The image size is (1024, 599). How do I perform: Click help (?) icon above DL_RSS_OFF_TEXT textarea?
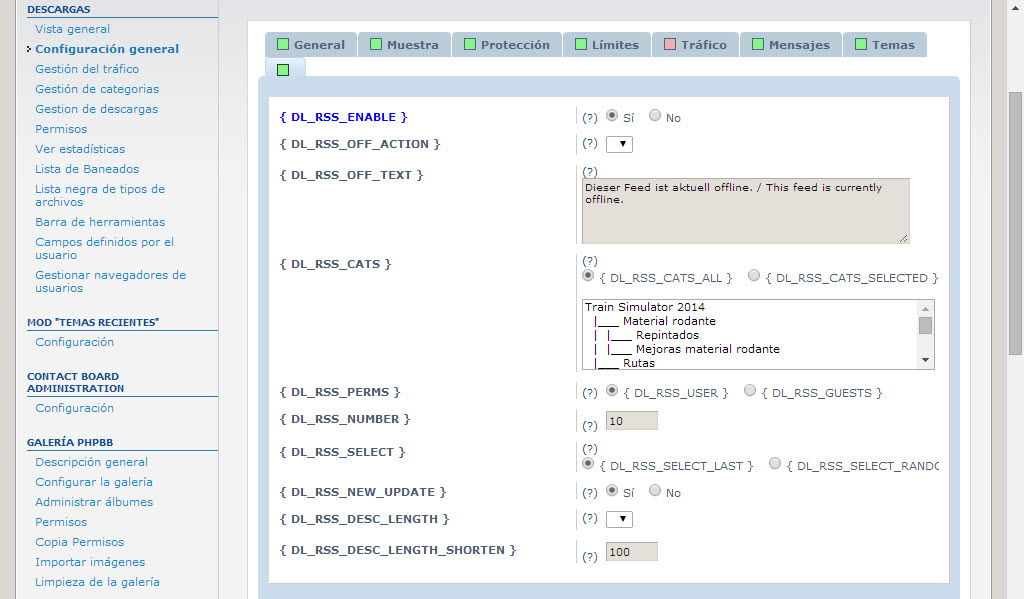(x=589, y=172)
